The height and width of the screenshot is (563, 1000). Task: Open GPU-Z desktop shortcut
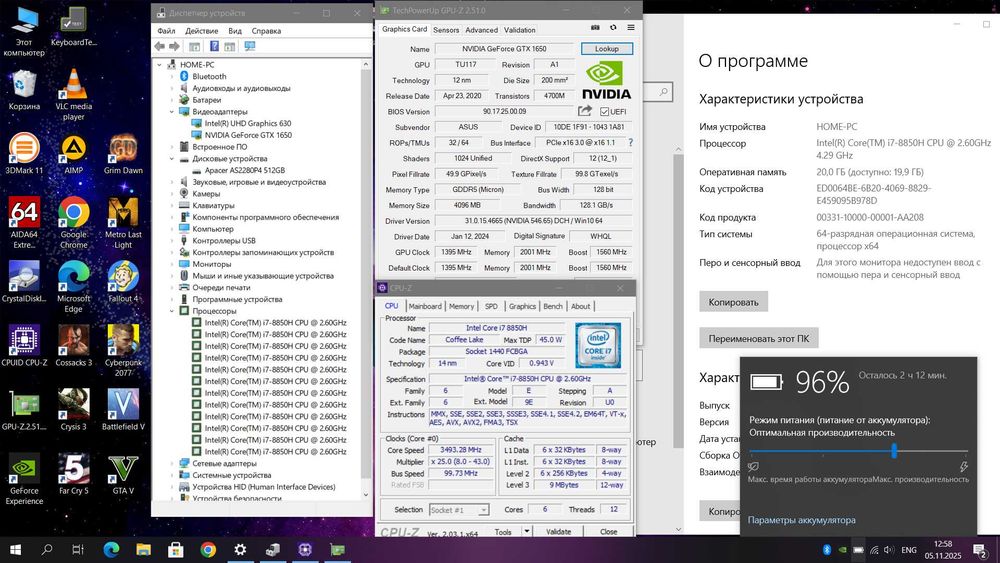point(24,410)
